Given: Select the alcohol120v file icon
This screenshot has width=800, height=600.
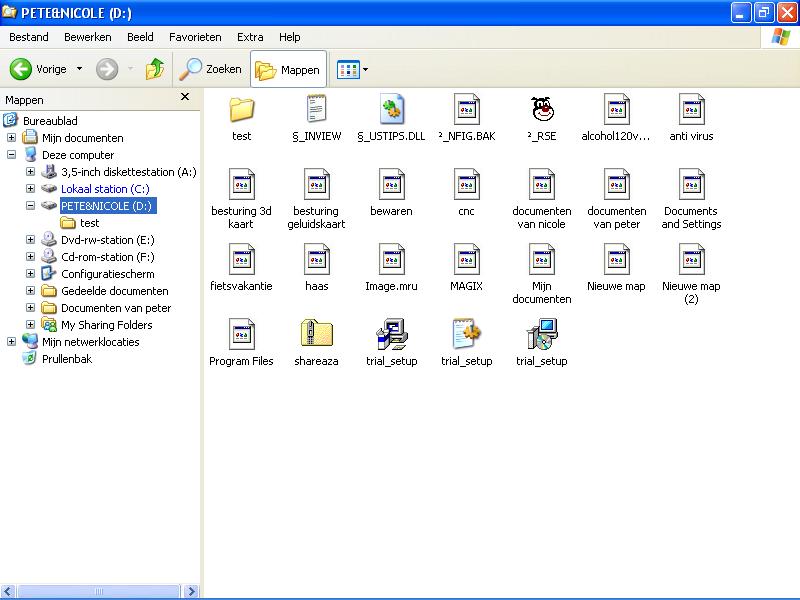Looking at the screenshot, I should pos(616,108).
